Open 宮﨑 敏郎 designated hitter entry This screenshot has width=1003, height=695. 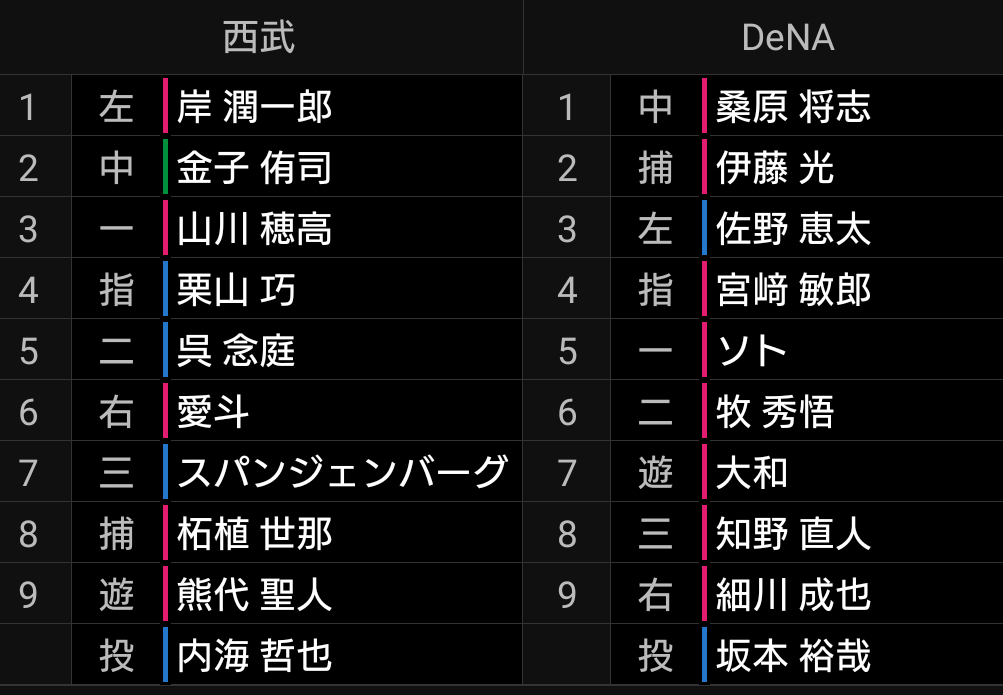point(793,290)
